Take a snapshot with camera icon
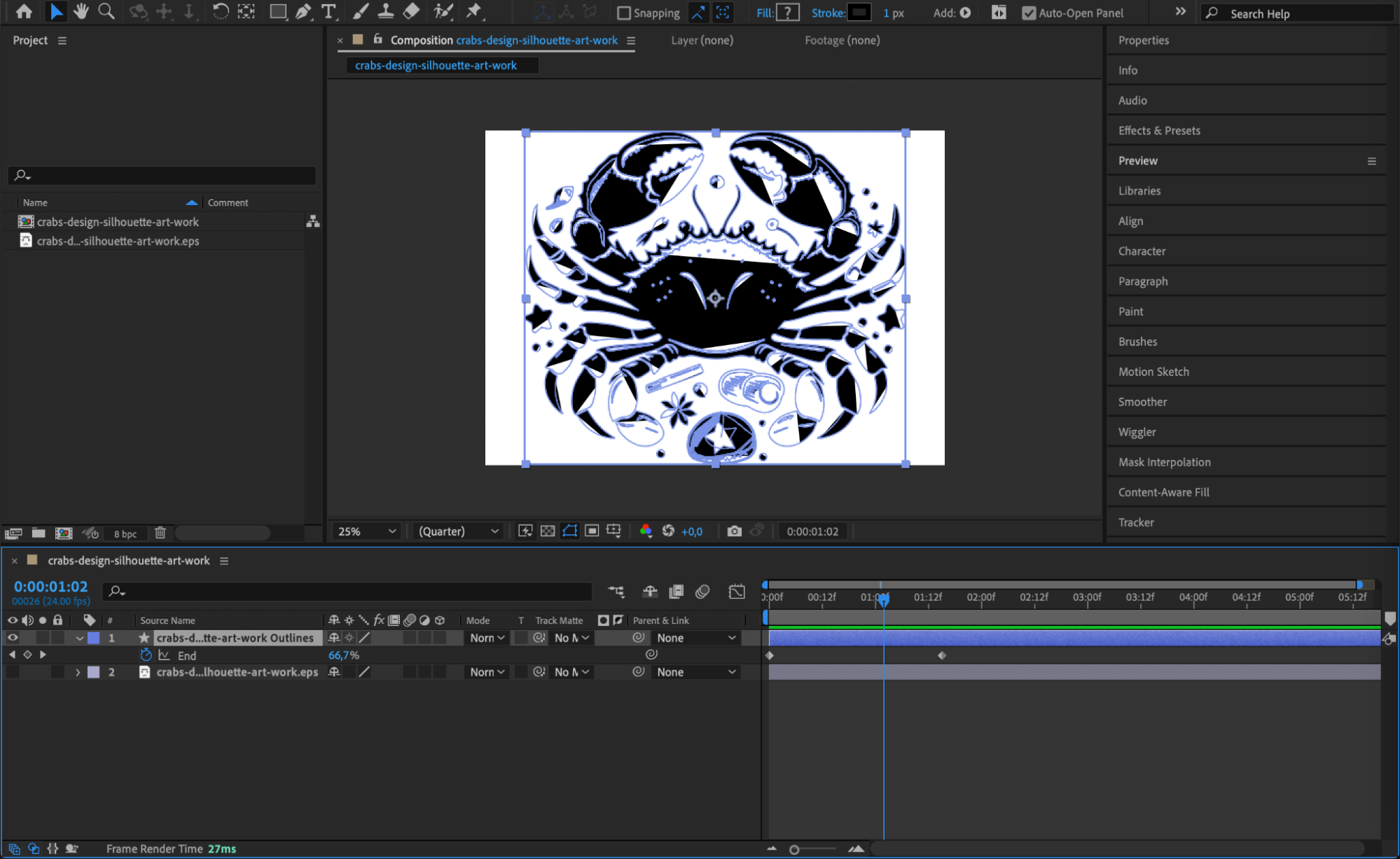The width and height of the screenshot is (1400, 859). pos(734,531)
